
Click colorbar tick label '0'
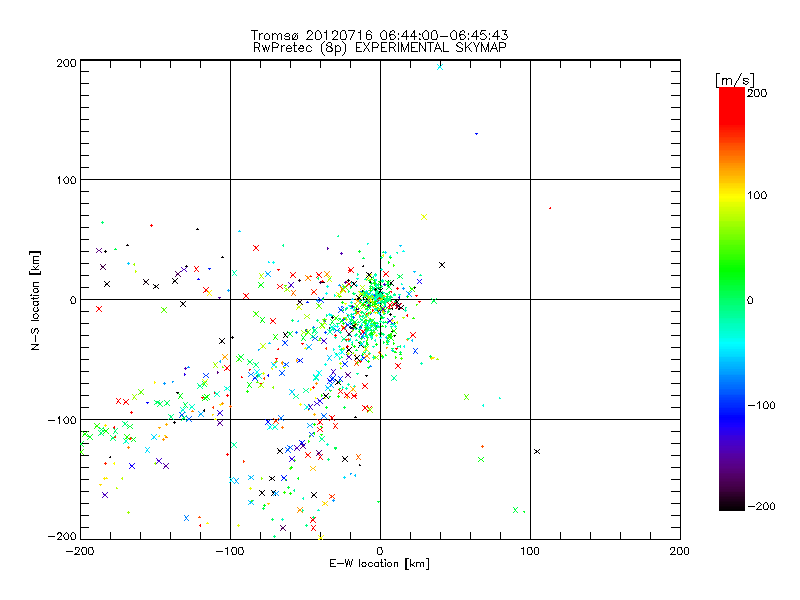click(x=750, y=300)
